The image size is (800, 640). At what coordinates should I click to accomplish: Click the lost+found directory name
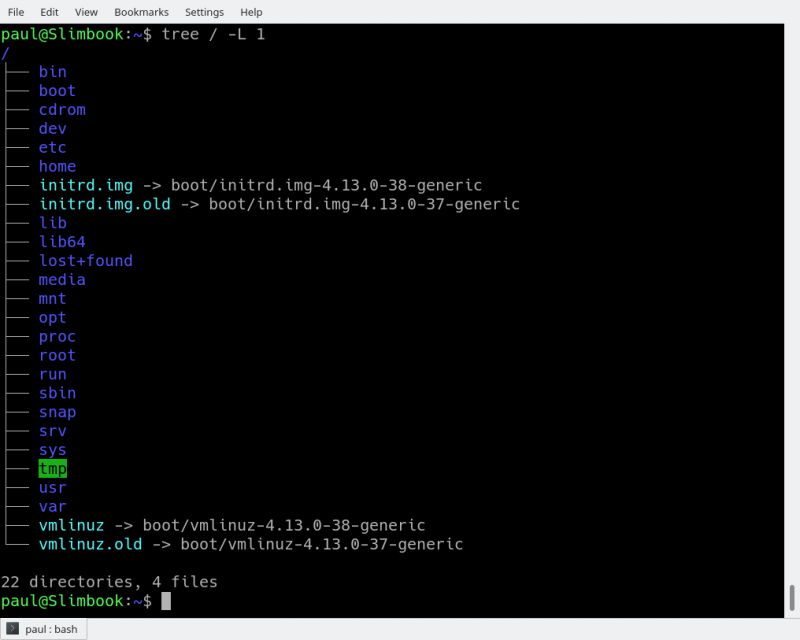coord(85,261)
